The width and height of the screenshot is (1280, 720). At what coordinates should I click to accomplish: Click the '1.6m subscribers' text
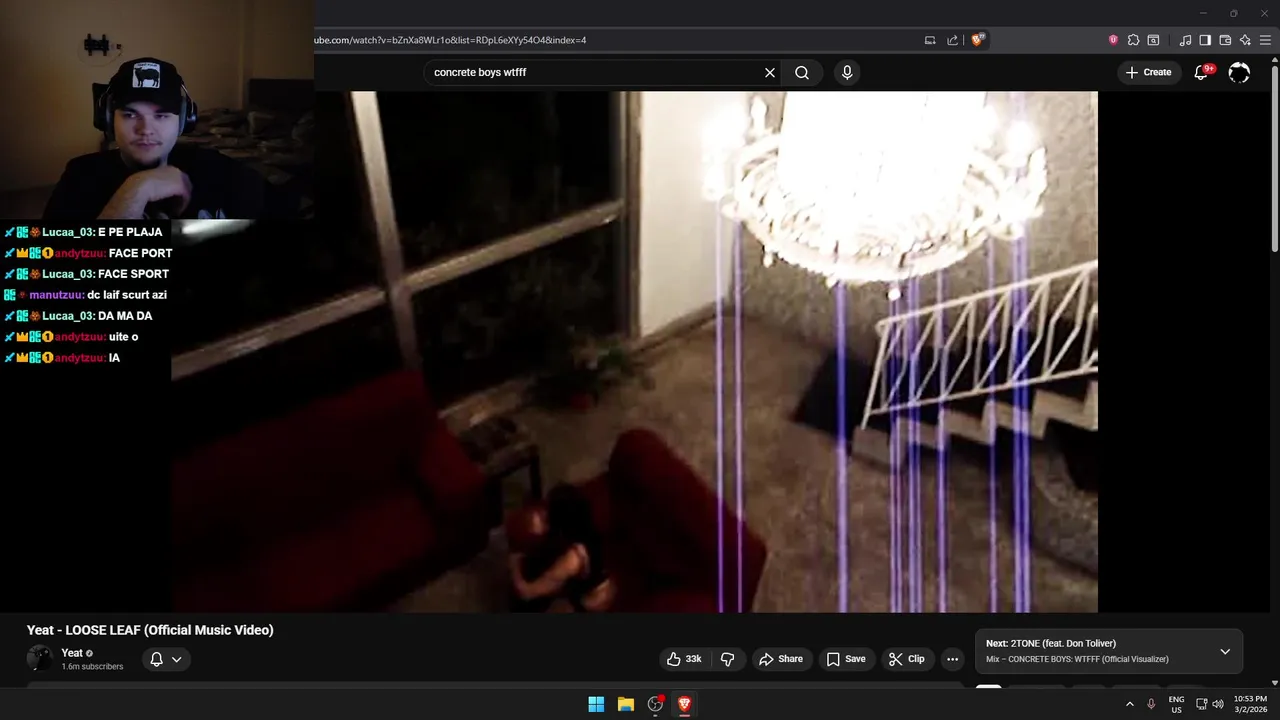click(92, 667)
